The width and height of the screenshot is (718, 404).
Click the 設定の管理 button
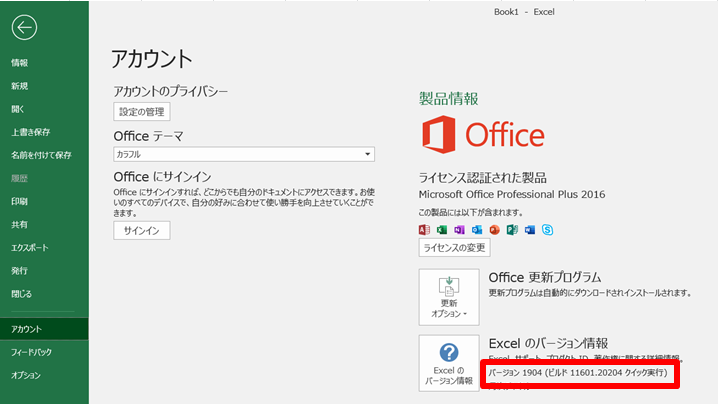click(142, 112)
